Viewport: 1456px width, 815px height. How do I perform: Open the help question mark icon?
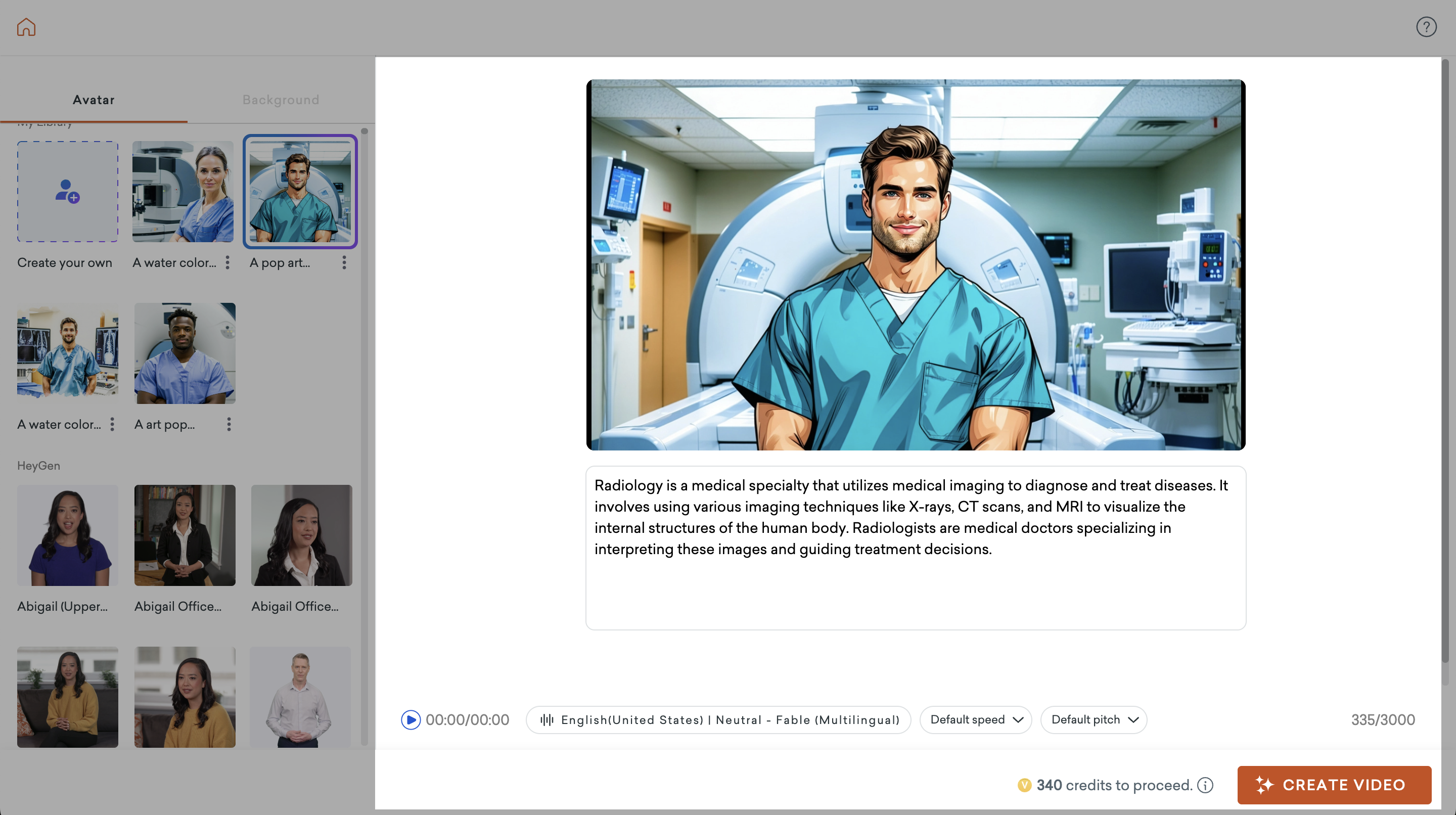[1426, 27]
